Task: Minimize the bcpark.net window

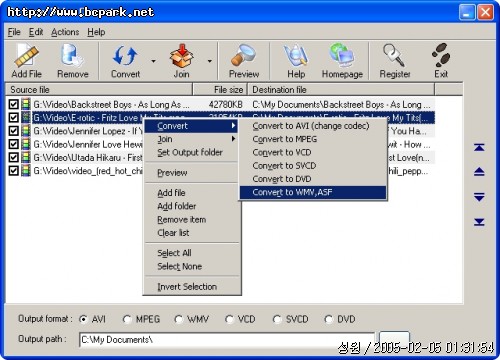Action: click(467, 12)
